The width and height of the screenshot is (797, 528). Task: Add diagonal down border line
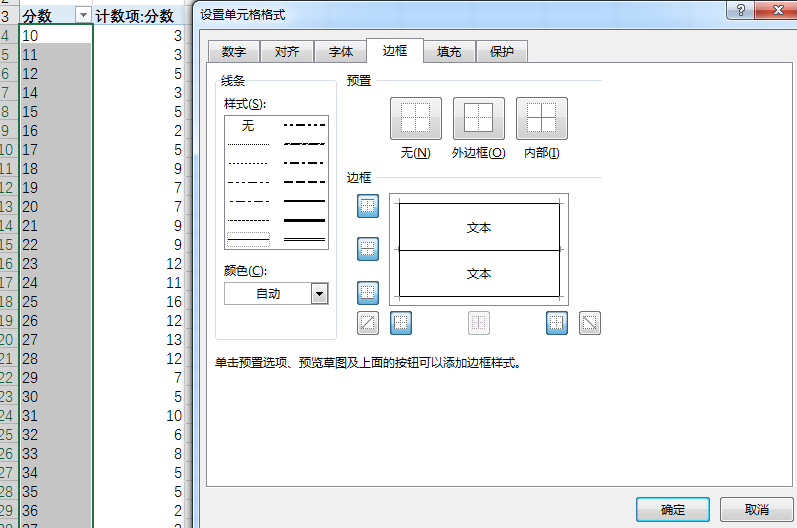coord(590,323)
